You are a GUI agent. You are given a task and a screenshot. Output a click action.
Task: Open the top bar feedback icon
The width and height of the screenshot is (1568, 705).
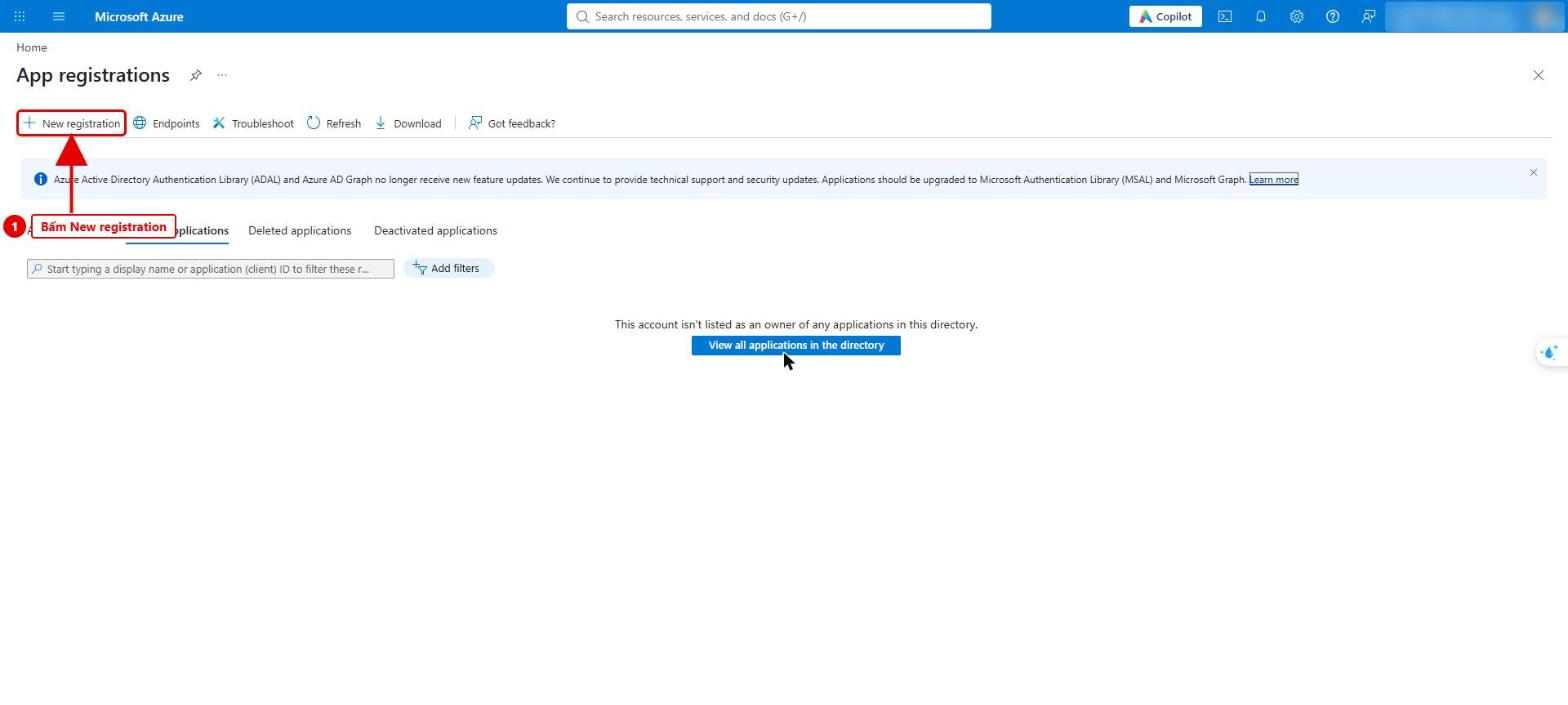point(1368,16)
